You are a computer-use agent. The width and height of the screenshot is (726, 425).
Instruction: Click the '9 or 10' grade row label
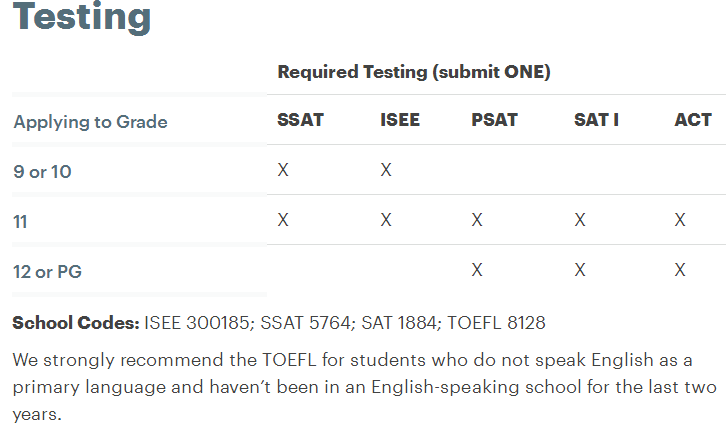pos(42,171)
